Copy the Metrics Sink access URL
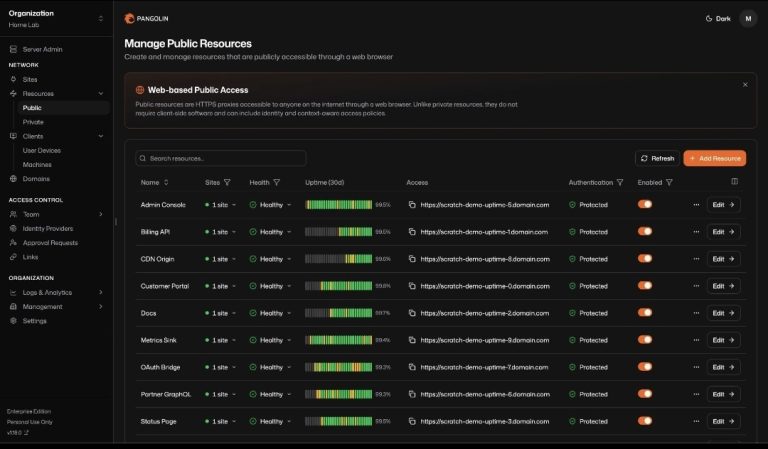Screen dimensions: 768x449 412,340
